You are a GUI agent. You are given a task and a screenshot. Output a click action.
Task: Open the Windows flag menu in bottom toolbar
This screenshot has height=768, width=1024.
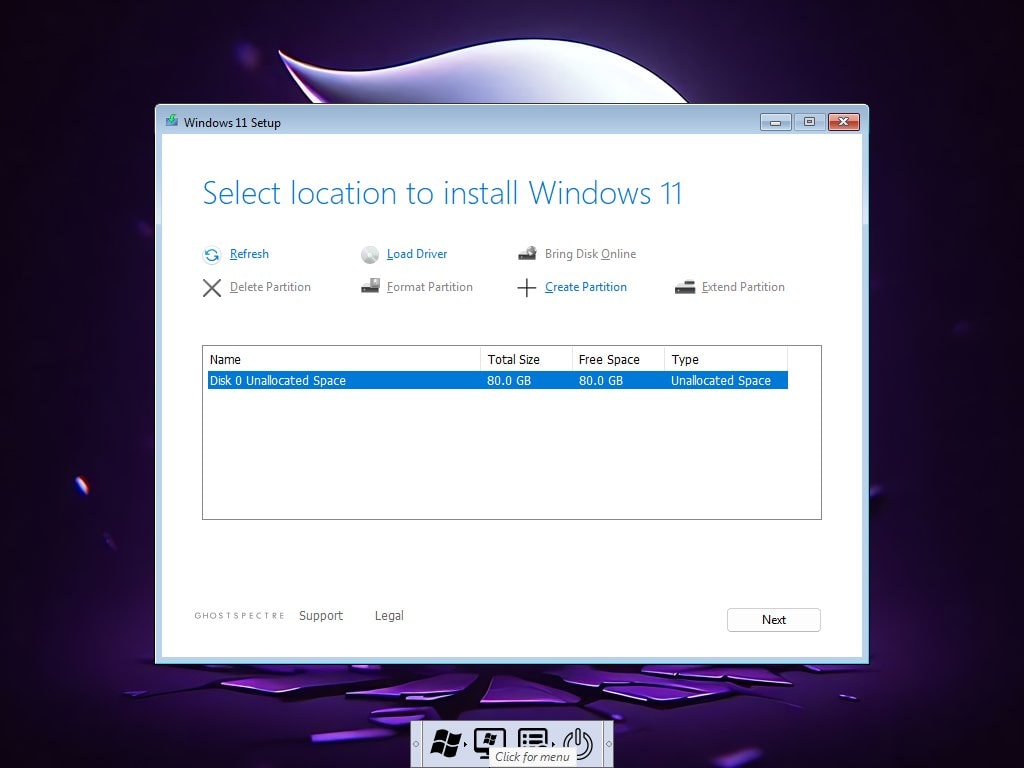click(x=445, y=743)
